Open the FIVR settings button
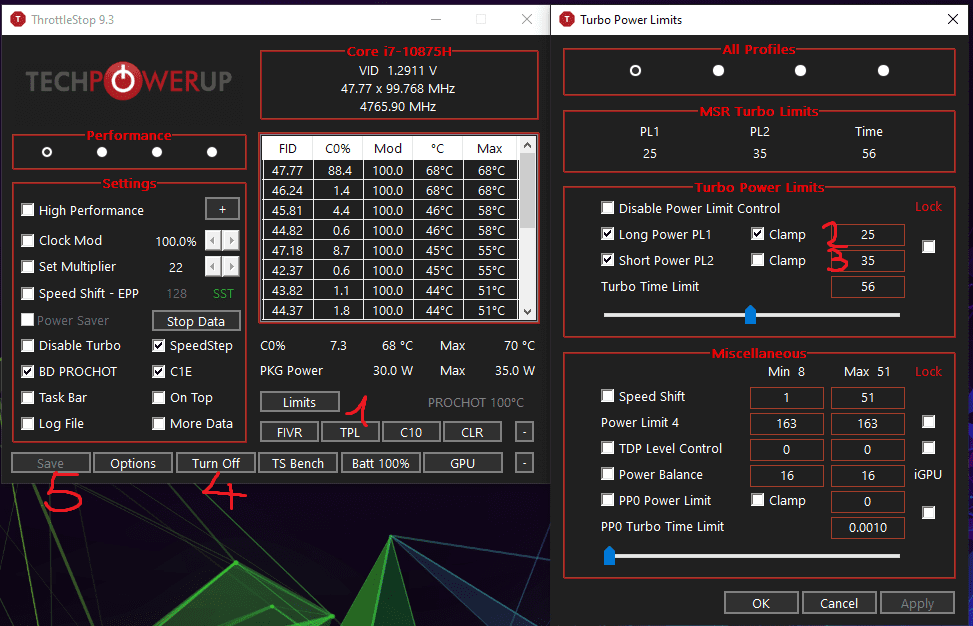 (x=289, y=432)
